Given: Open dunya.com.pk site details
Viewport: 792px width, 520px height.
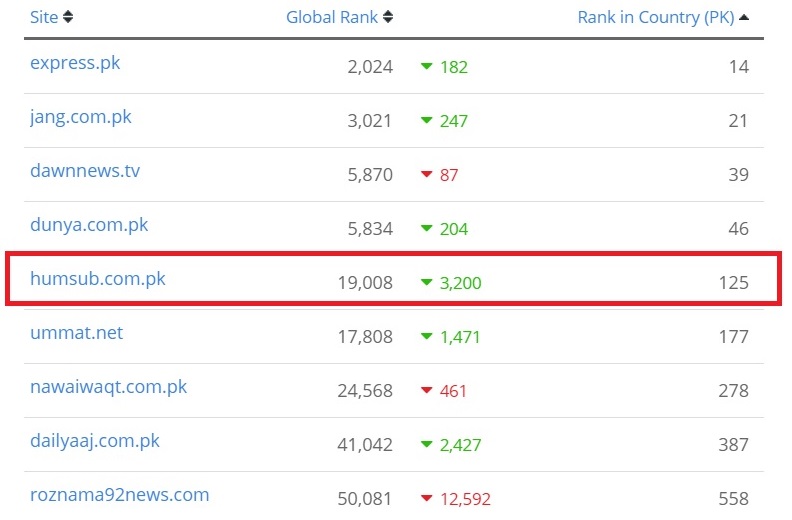Looking at the screenshot, I should pos(89,225).
